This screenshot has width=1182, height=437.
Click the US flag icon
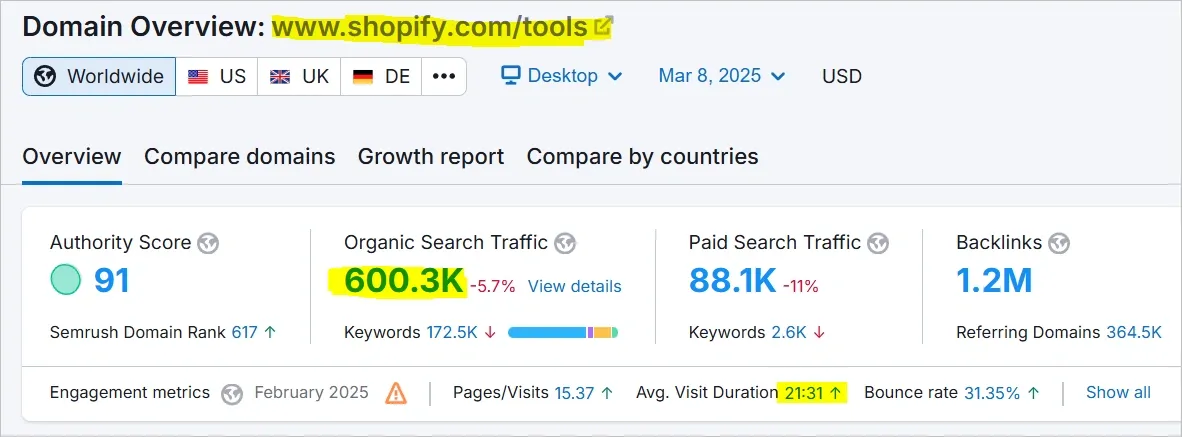click(x=198, y=77)
